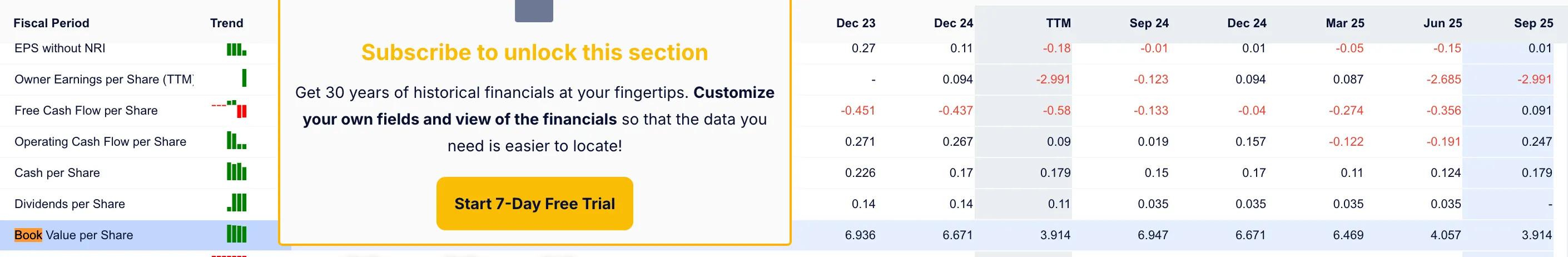The image size is (1568, 257).
Task: Click the Subscribe to unlock this section heading
Action: [x=534, y=52]
